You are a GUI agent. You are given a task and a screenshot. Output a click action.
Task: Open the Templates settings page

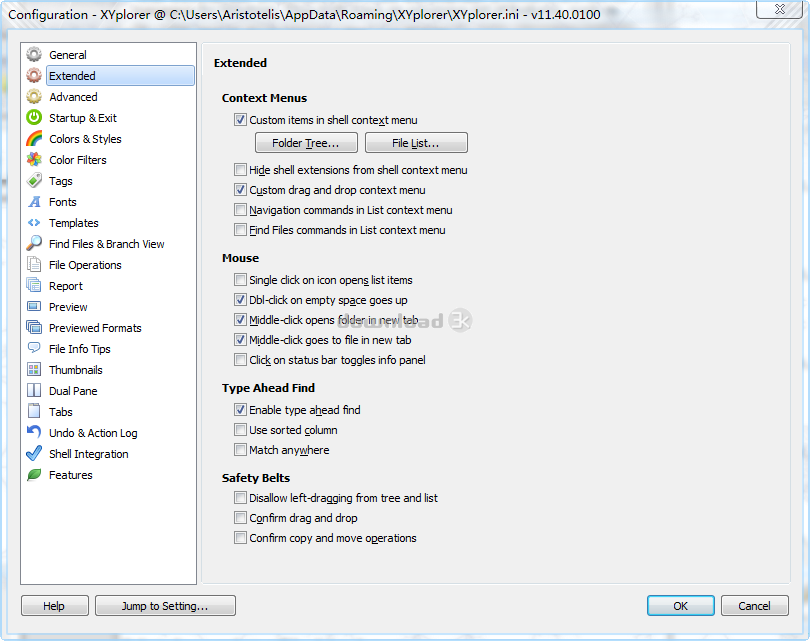[73, 223]
